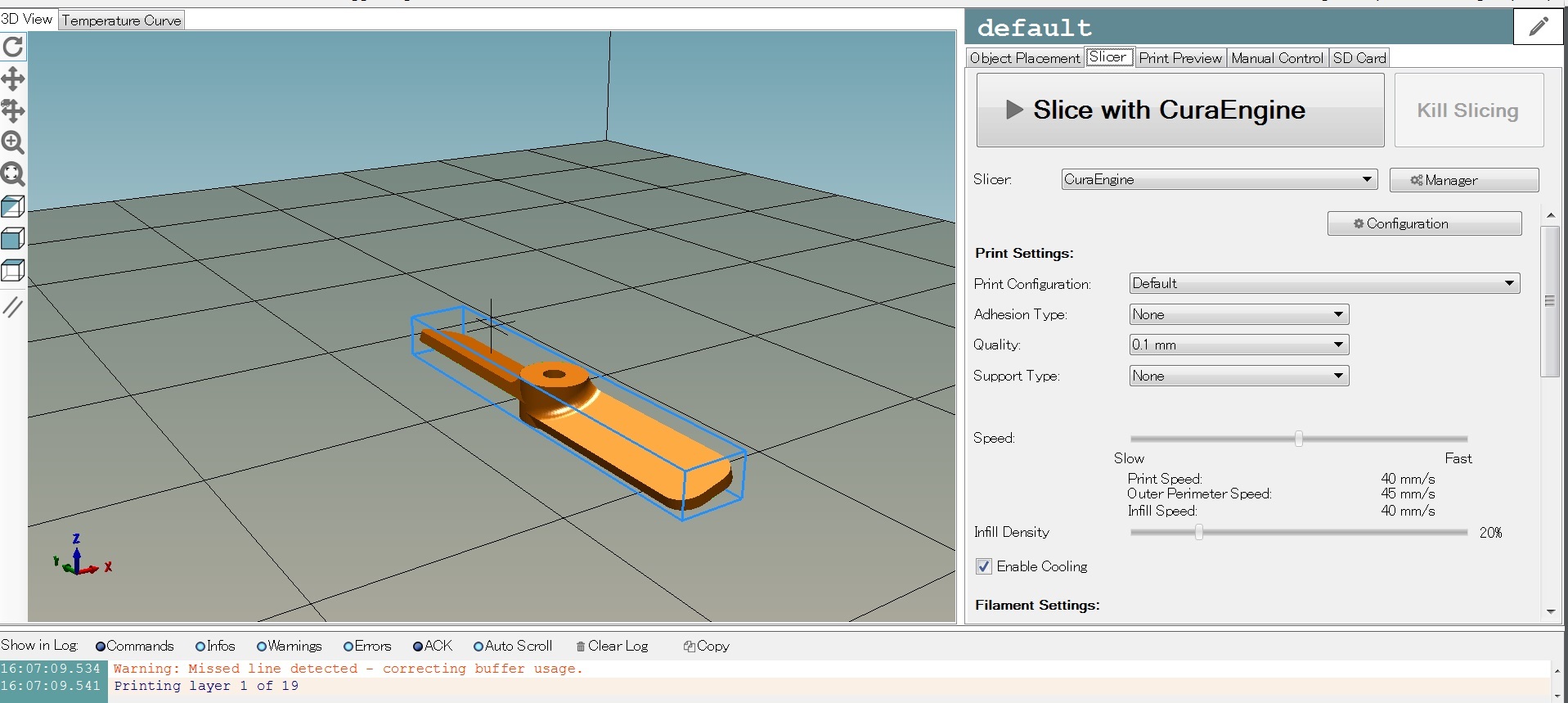
Task: Click the Infill Density slider handle
Action: coord(1199,533)
